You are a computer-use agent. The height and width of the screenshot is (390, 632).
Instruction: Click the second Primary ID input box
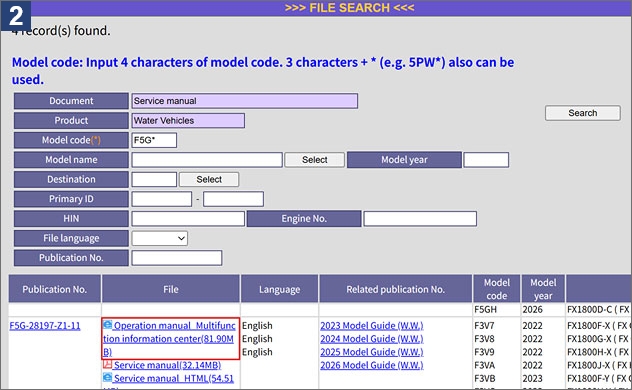(x=233, y=199)
